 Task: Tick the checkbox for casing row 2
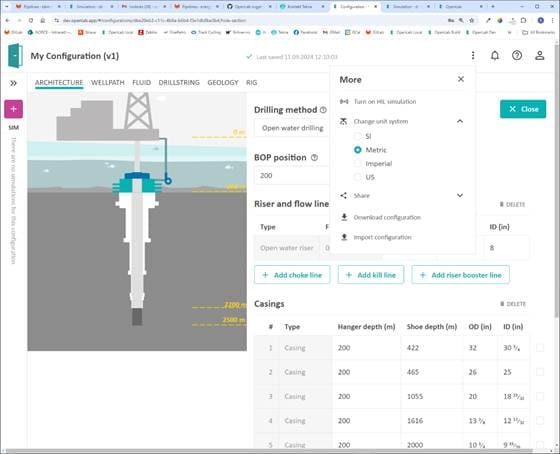tap(540, 372)
